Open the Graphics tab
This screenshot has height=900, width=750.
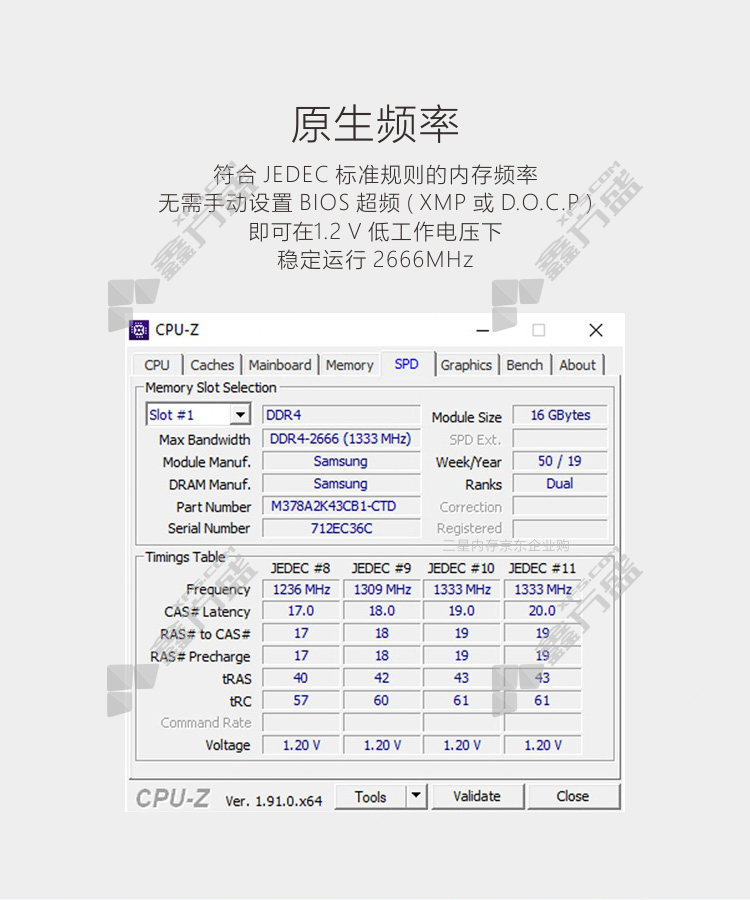[466, 365]
